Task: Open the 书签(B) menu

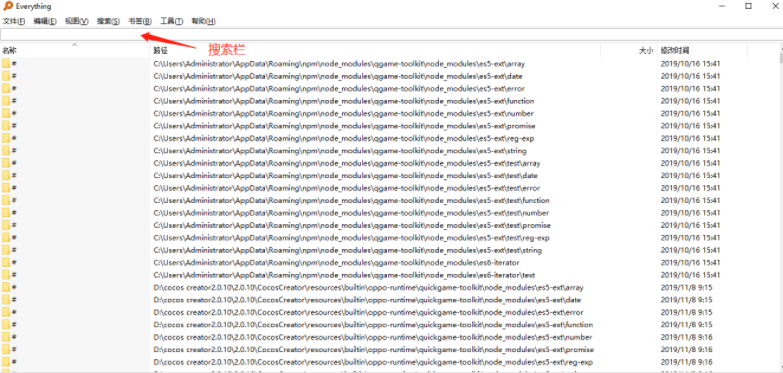Action: pyautogui.click(x=140, y=21)
